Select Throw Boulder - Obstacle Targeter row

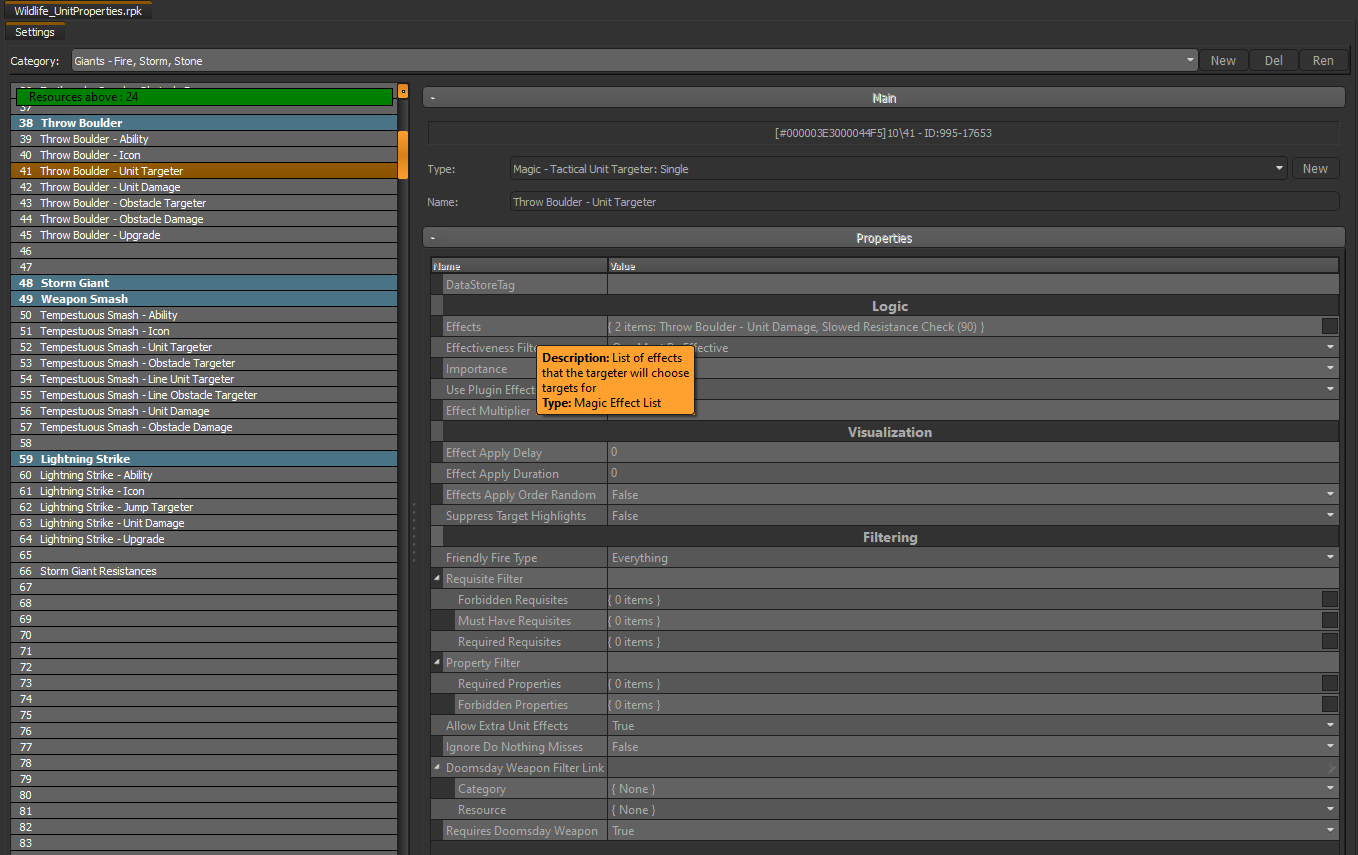[x=204, y=203]
